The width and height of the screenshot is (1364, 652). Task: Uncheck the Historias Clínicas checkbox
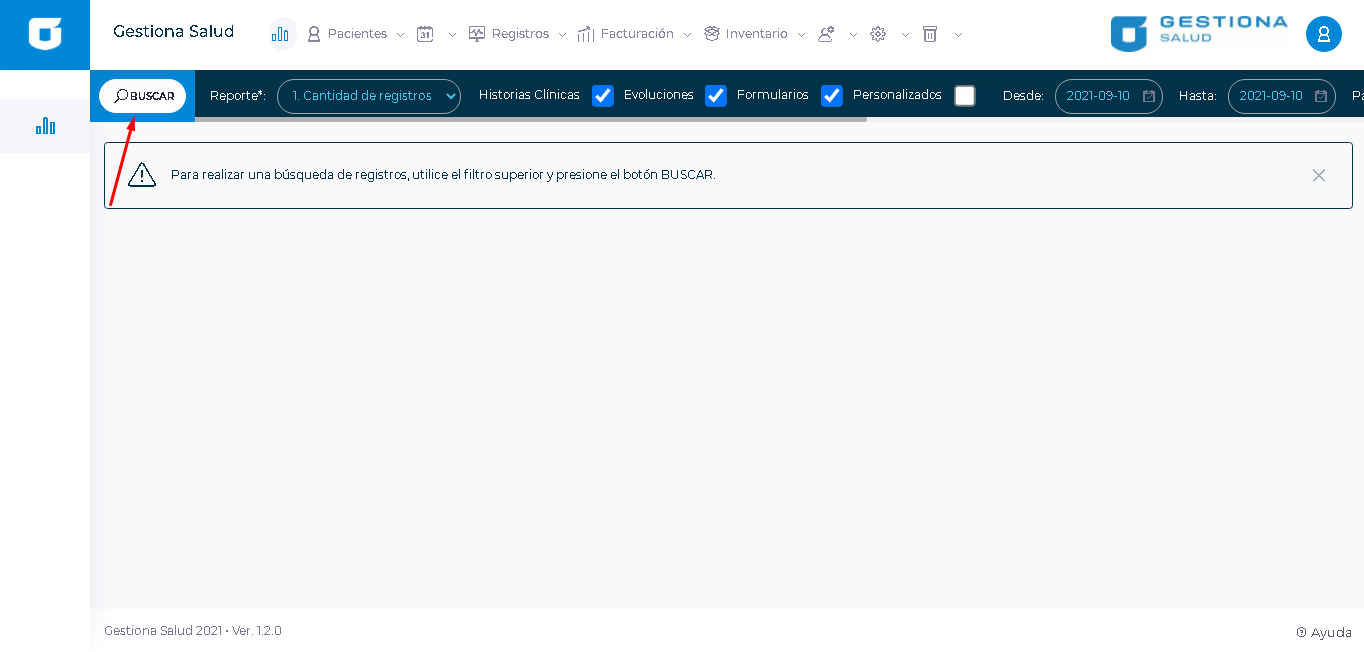pyautogui.click(x=602, y=96)
